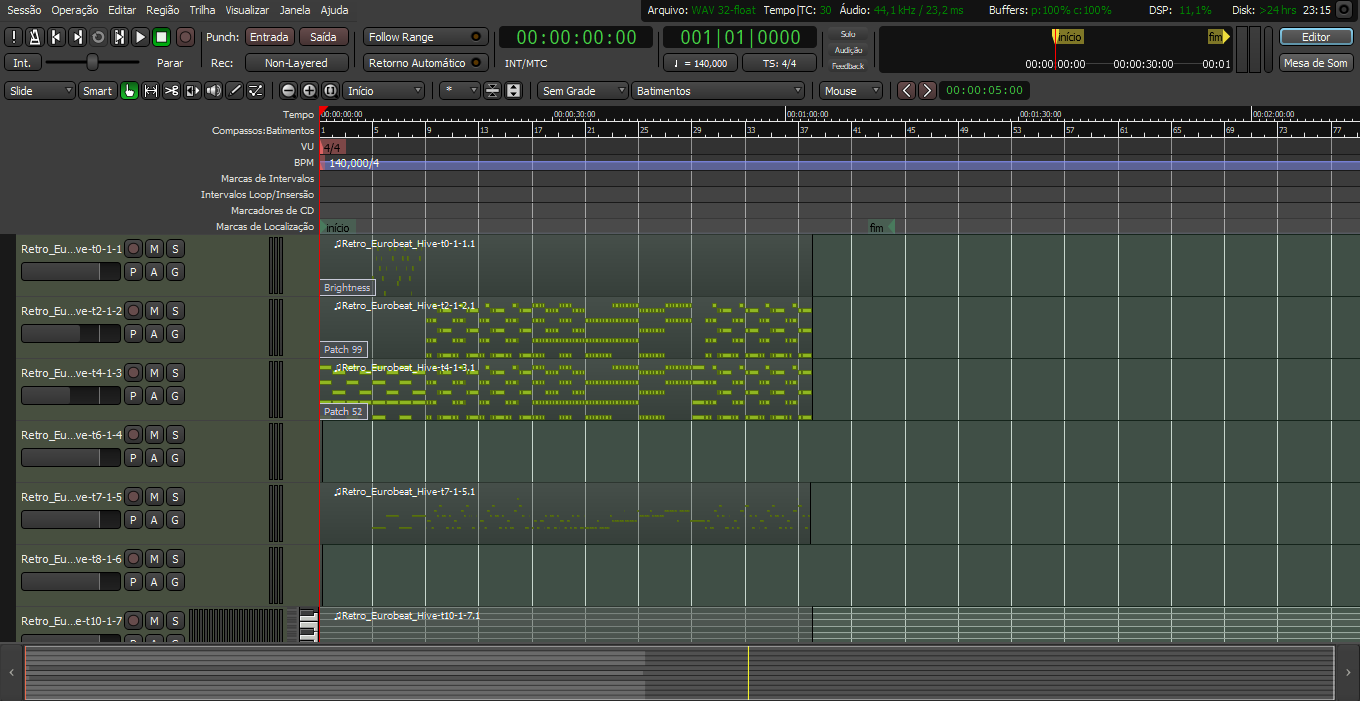
Task: Solo track Retro_Eu..ve-t8-1-6
Action: [174, 558]
